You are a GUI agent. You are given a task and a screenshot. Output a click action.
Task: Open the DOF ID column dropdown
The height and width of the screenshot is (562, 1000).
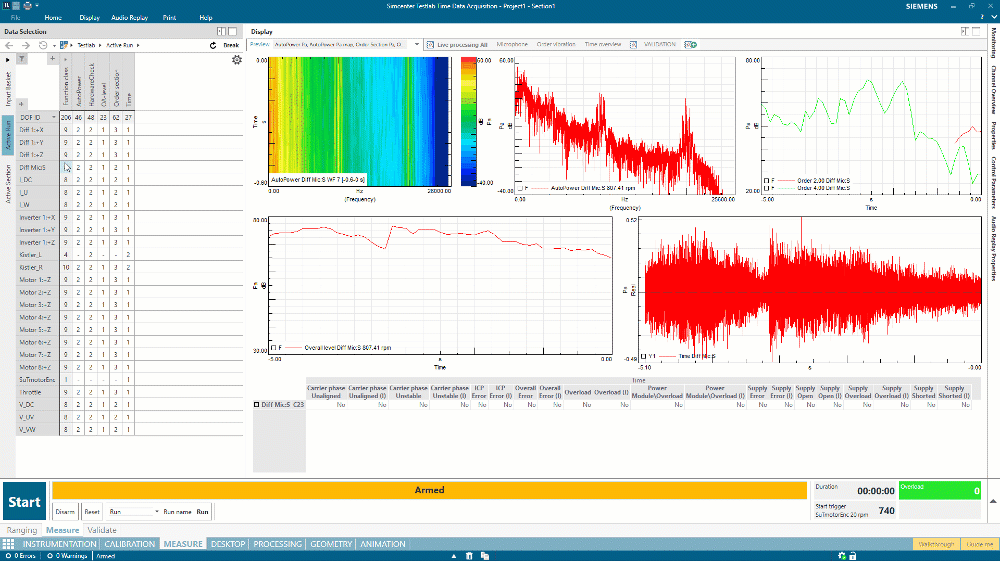pos(53,117)
